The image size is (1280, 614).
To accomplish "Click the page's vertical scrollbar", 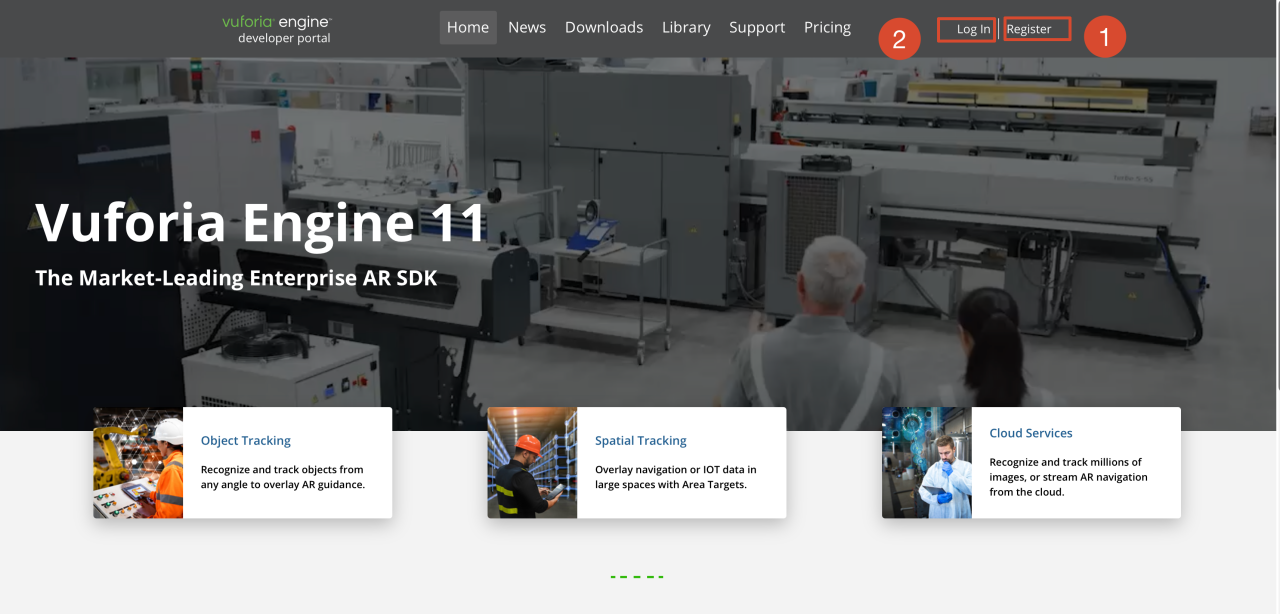I will click(x=1276, y=195).
